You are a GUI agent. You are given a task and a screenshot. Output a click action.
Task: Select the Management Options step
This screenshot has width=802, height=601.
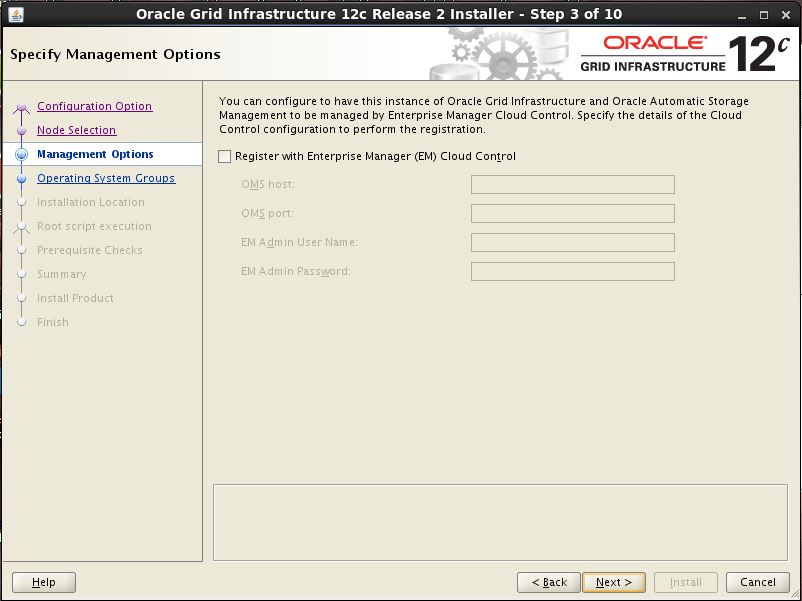95,154
